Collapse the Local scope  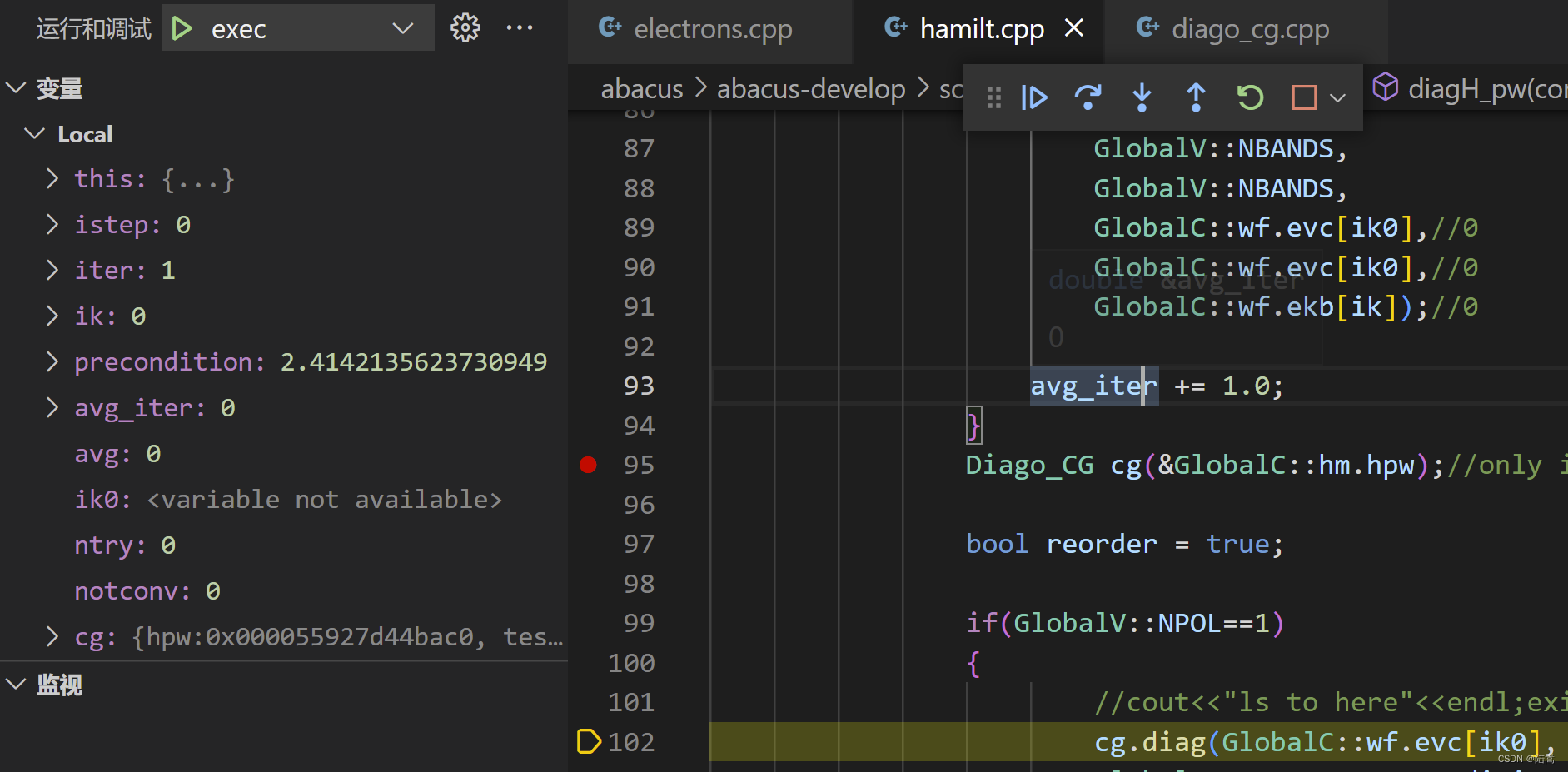pyautogui.click(x=34, y=134)
